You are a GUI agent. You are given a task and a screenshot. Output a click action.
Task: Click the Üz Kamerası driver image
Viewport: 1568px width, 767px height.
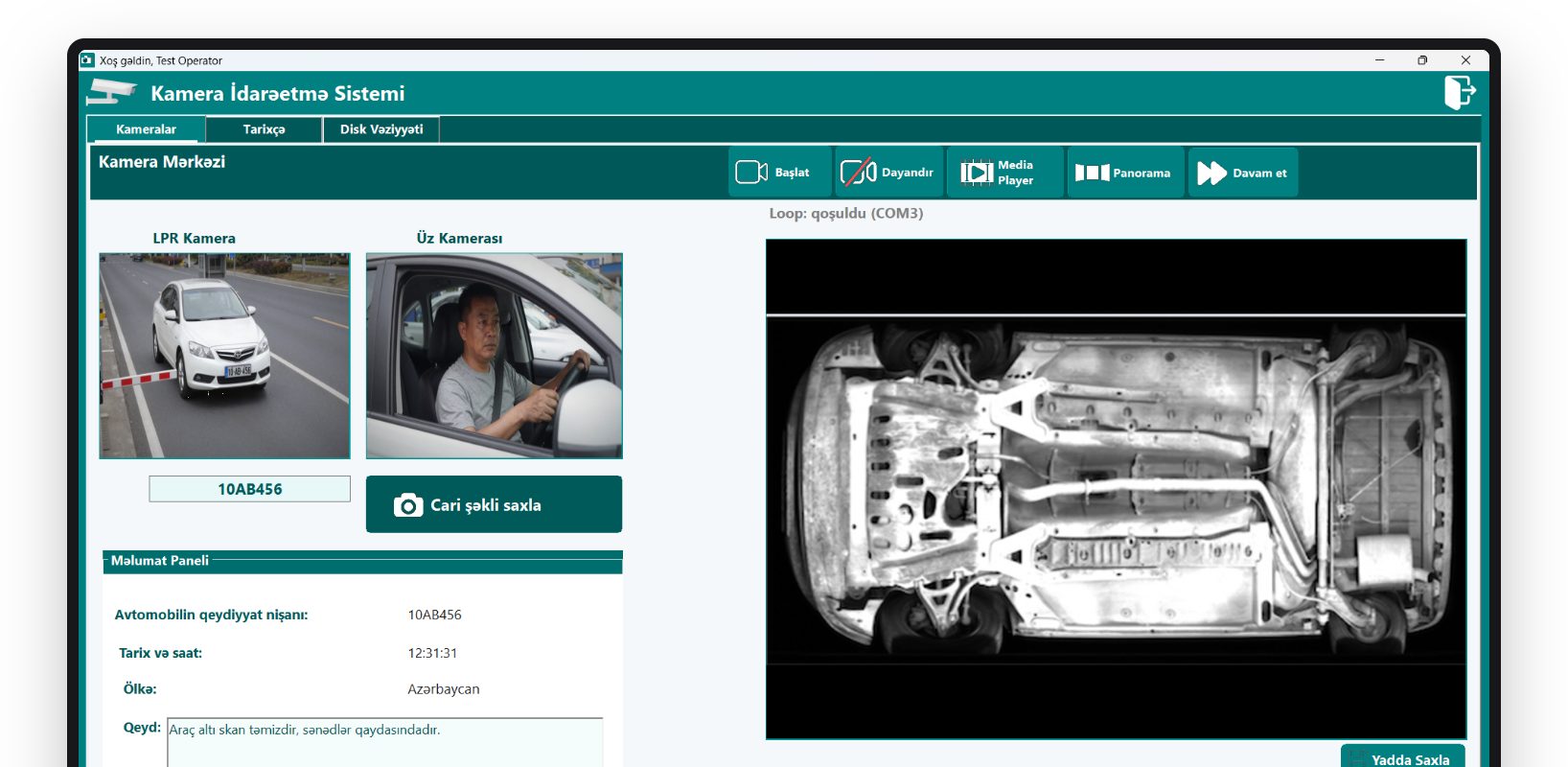tap(494, 356)
